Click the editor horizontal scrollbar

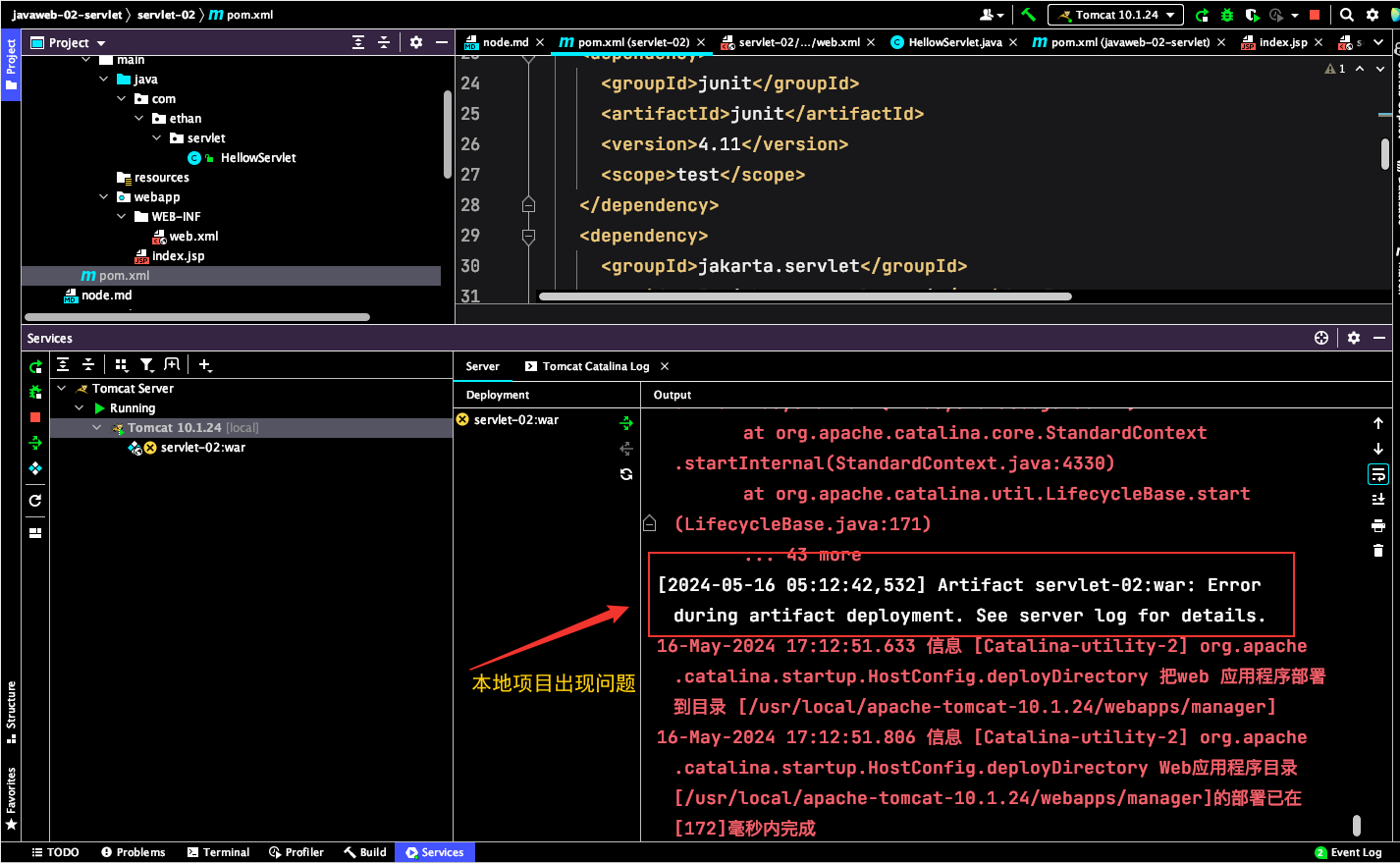point(805,297)
